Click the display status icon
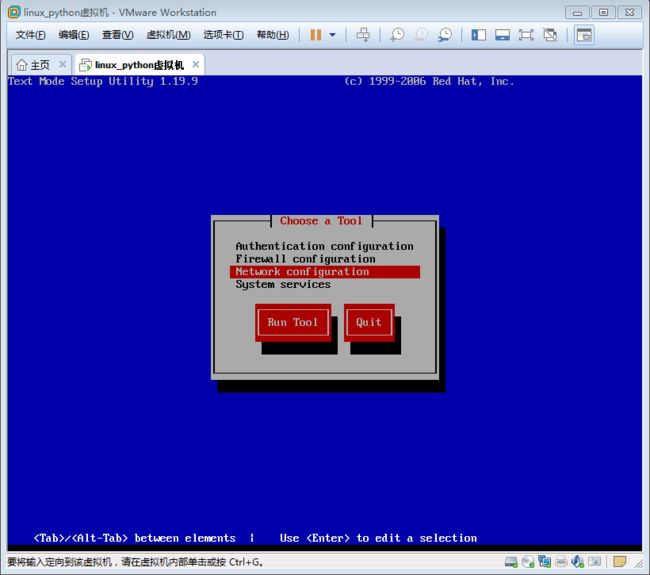Screen dimensions: 650x575 click(594, 562)
